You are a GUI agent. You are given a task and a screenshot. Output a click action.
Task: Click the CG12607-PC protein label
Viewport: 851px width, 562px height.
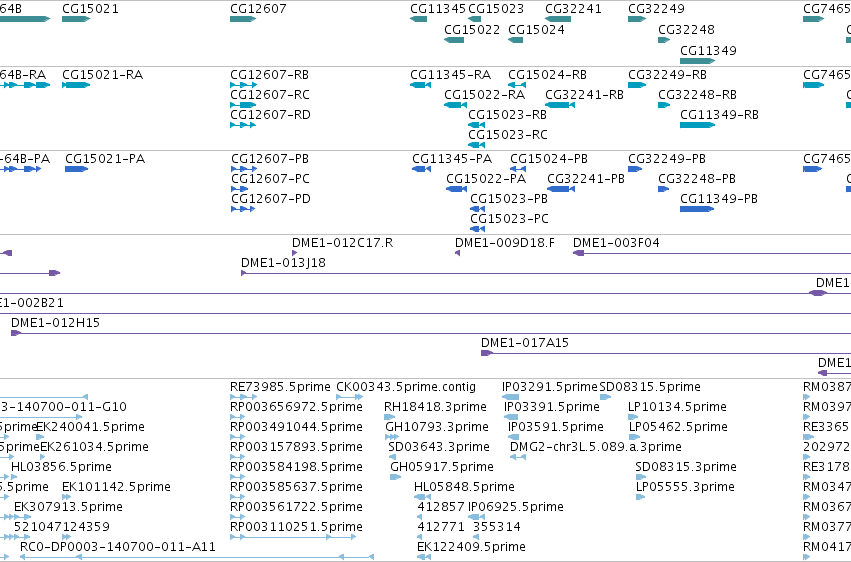coord(271,178)
